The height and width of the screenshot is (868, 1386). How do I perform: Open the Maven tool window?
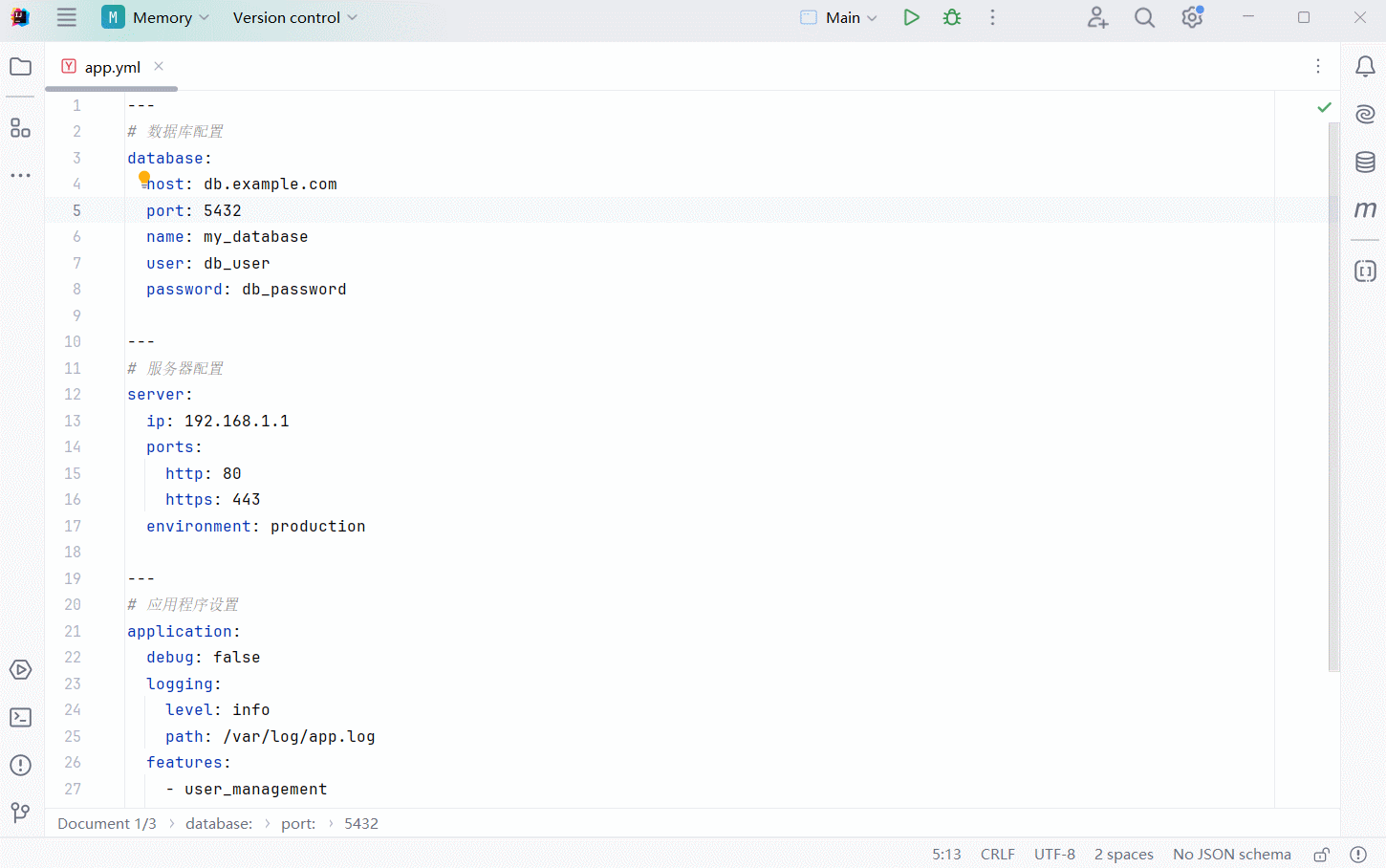[1365, 210]
